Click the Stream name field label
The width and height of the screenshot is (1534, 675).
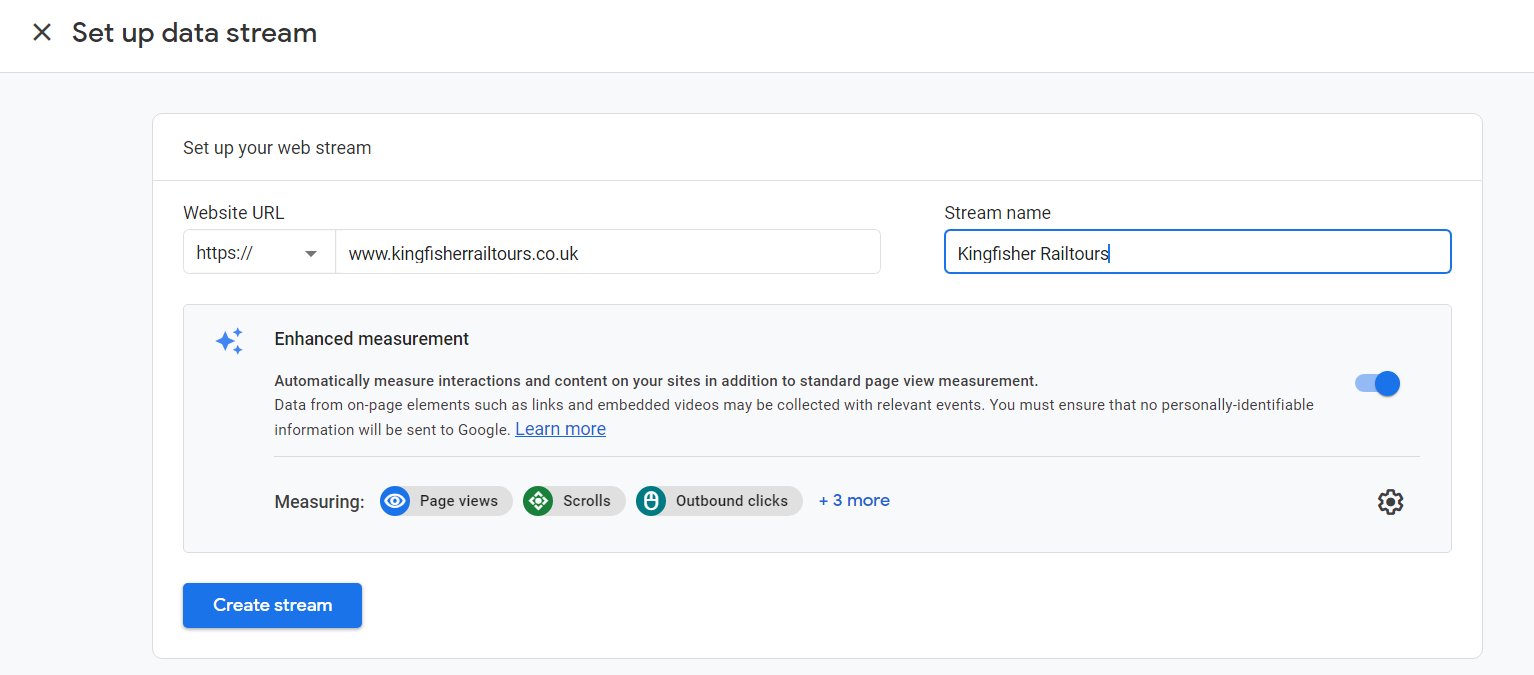coord(997,213)
